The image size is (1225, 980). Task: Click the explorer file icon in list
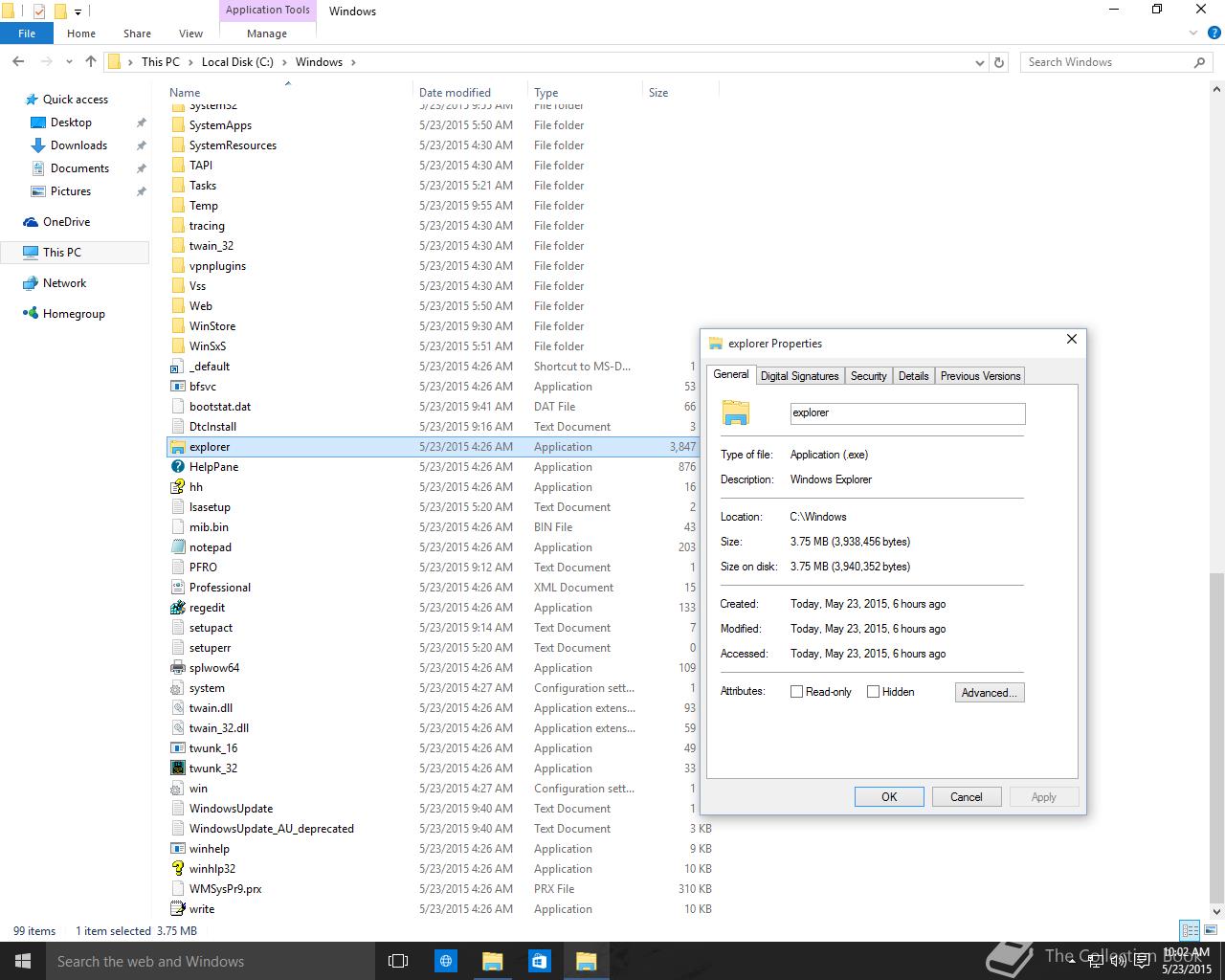pos(177,447)
